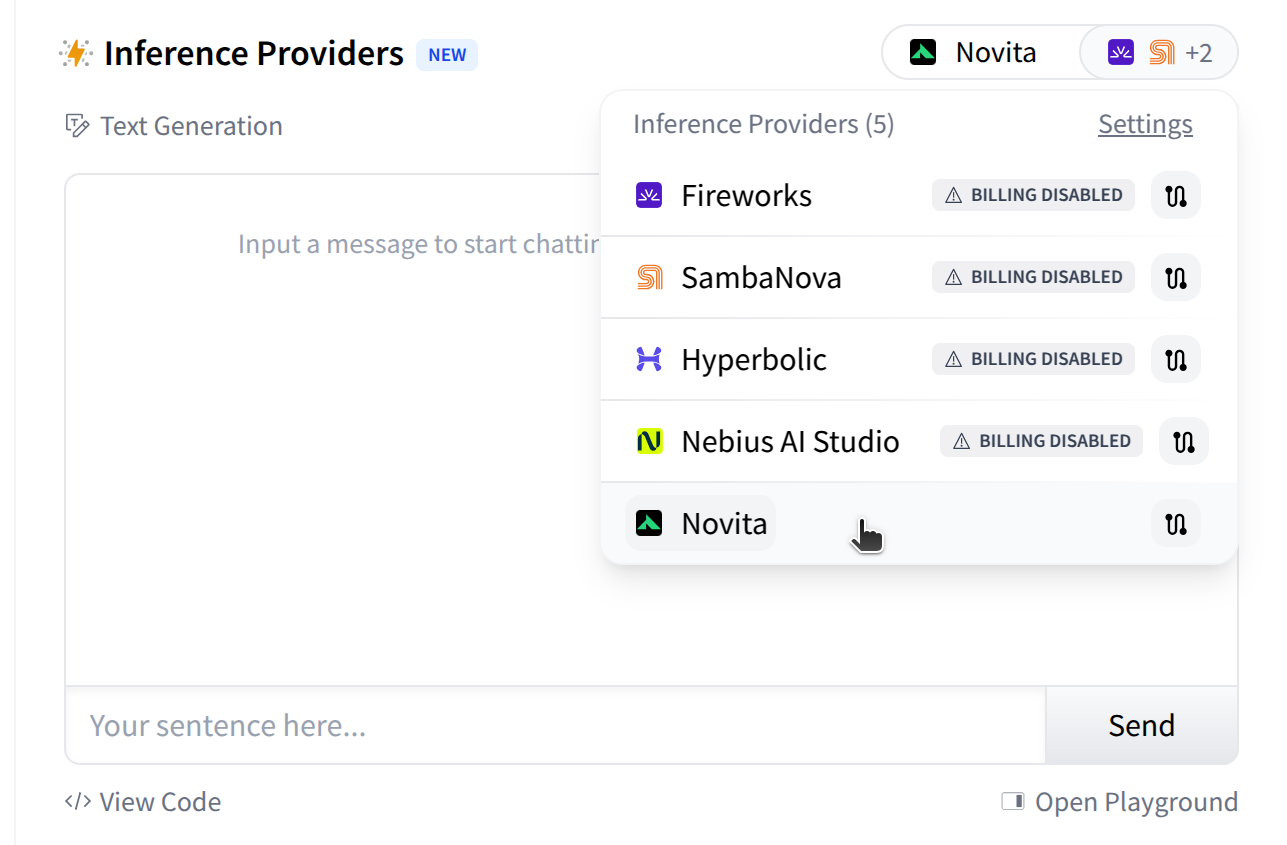Open the Settings link
Viewport: 1287px width, 845px height.
click(1144, 123)
